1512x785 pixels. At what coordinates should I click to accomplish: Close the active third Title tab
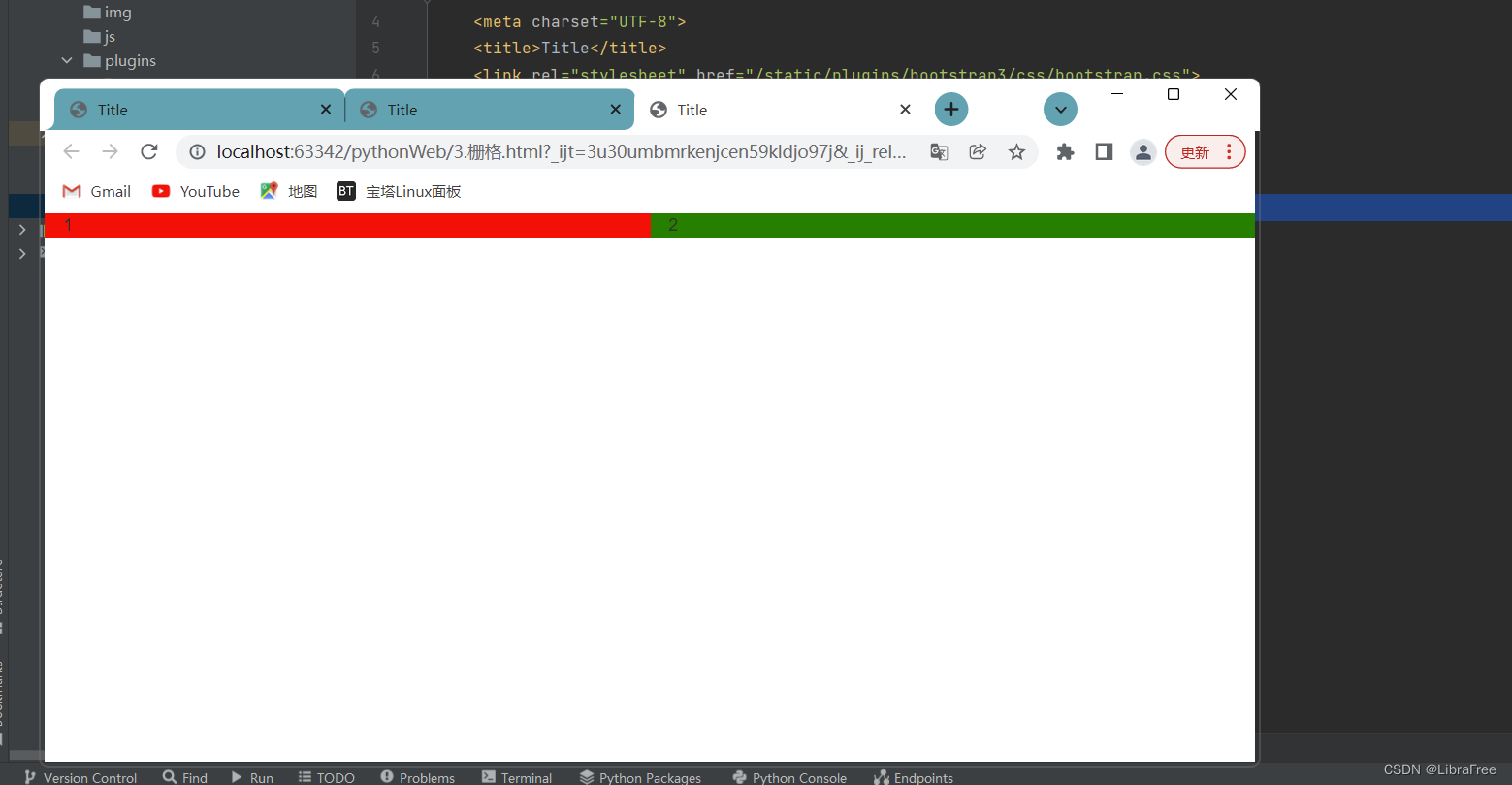[x=905, y=110]
